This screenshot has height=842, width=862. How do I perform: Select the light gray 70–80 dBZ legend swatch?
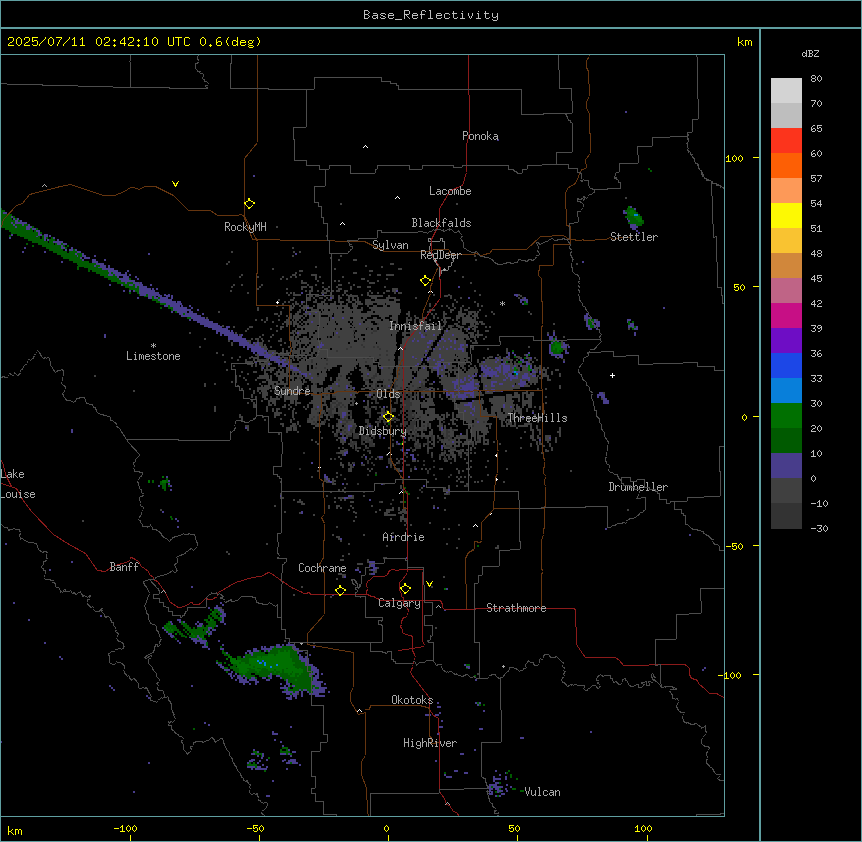coord(786,91)
